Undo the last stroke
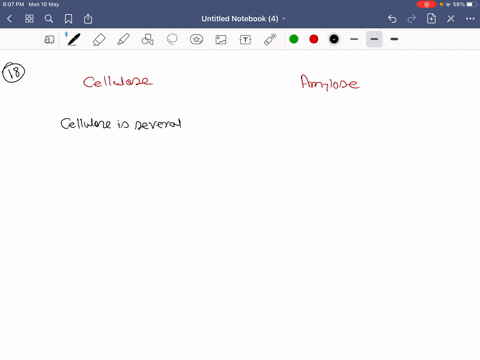480x360 pixels. point(392,19)
